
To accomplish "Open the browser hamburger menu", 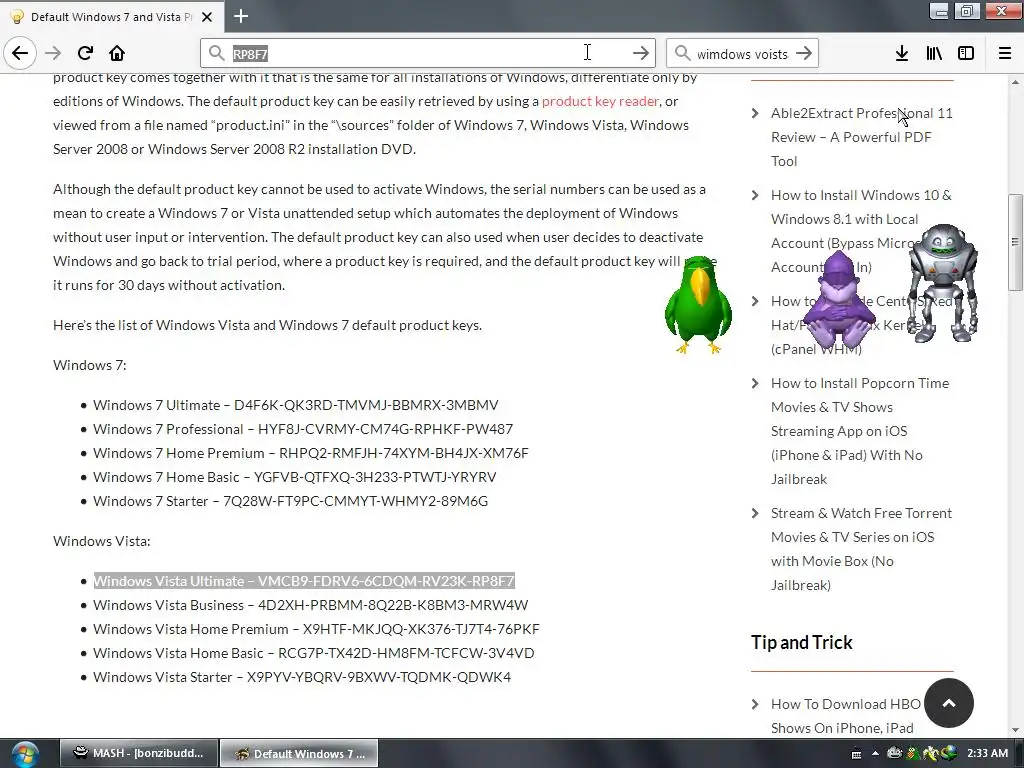I will pyautogui.click(x=1005, y=53).
